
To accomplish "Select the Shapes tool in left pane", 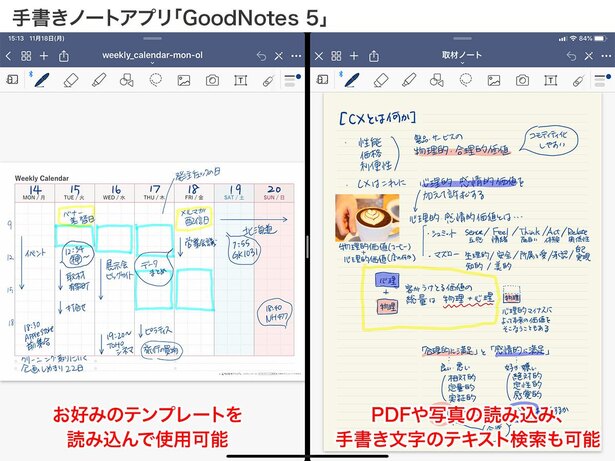I will 126,80.
